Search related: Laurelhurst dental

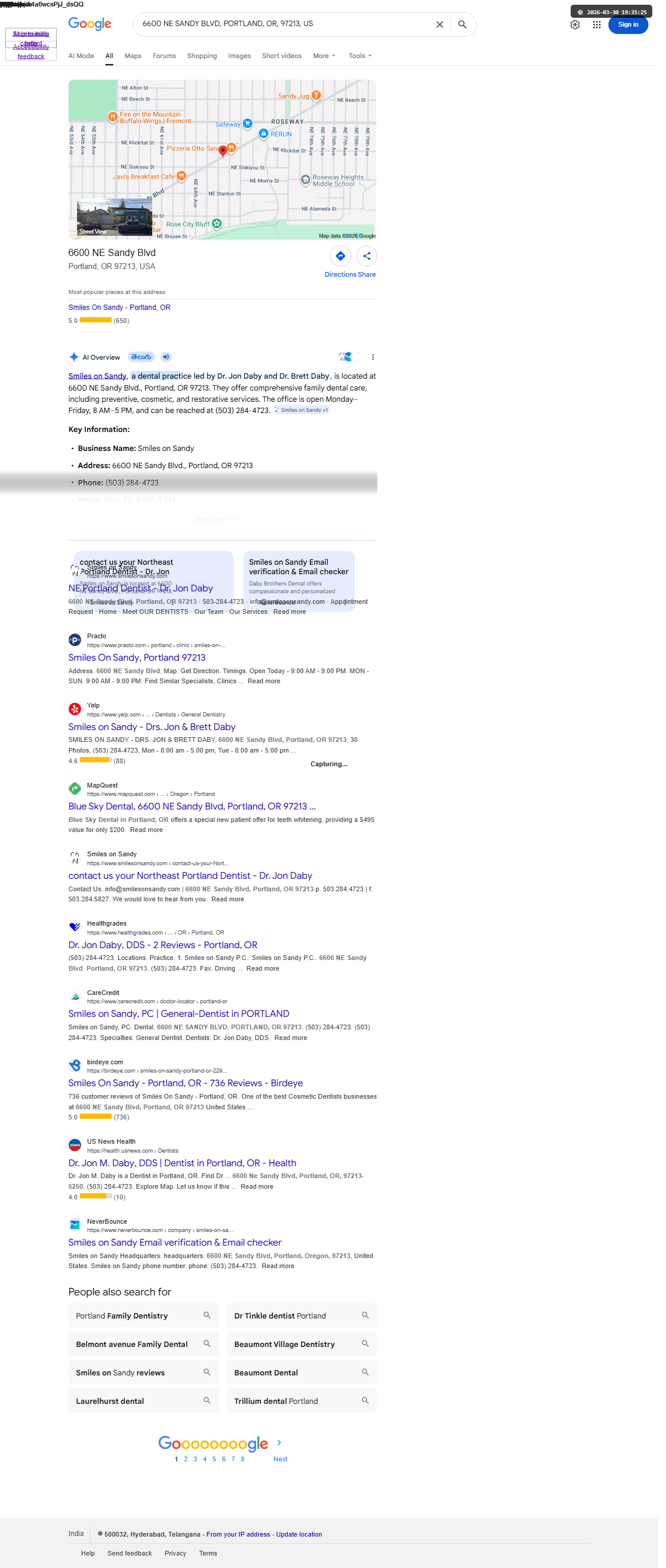142,1401
